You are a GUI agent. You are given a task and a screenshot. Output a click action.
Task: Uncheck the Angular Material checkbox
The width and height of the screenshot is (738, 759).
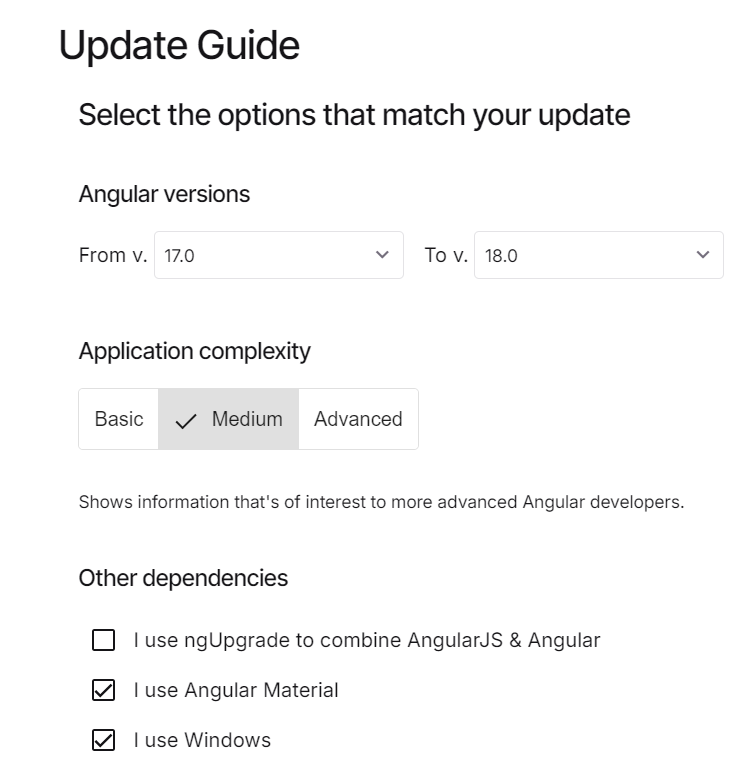click(x=103, y=690)
